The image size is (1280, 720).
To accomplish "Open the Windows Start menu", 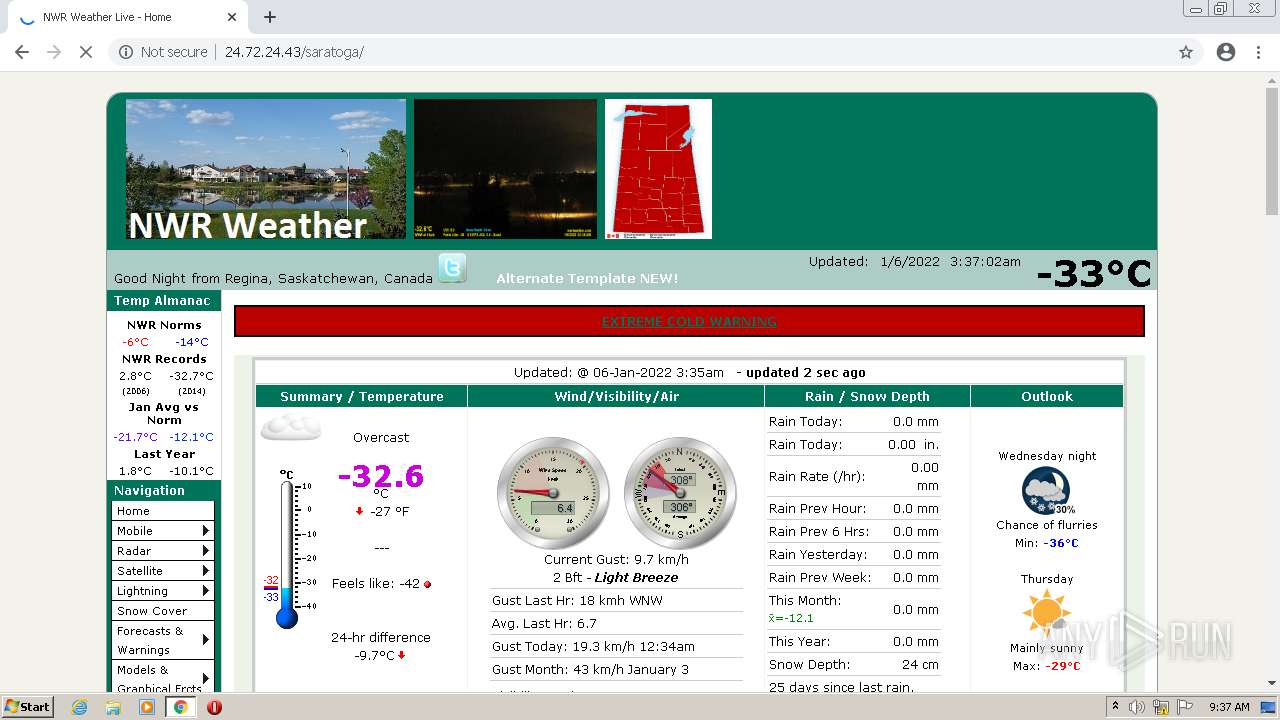I will click(27, 707).
